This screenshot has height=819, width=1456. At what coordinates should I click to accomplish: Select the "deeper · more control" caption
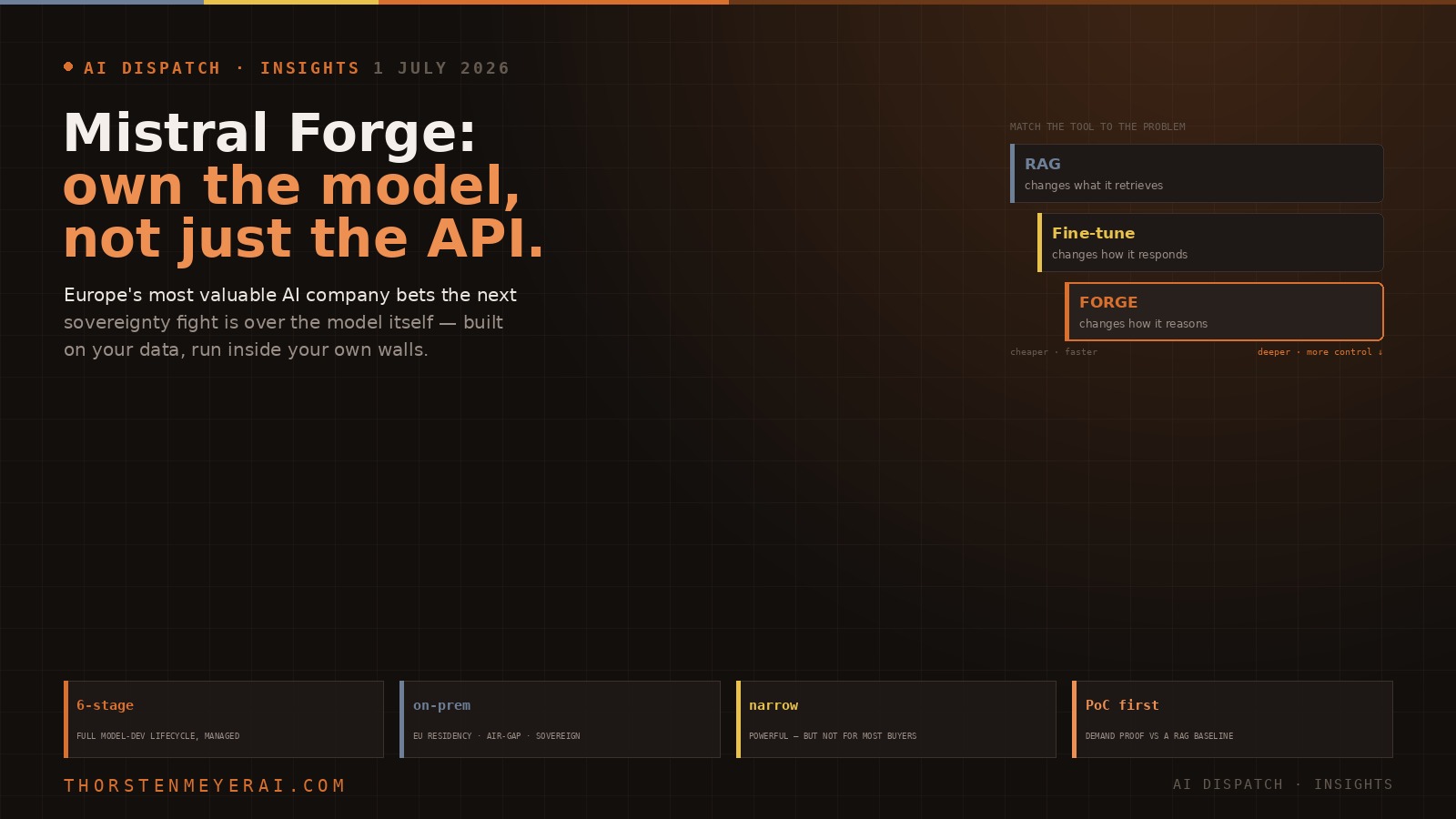pyautogui.click(x=1319, y=352)
